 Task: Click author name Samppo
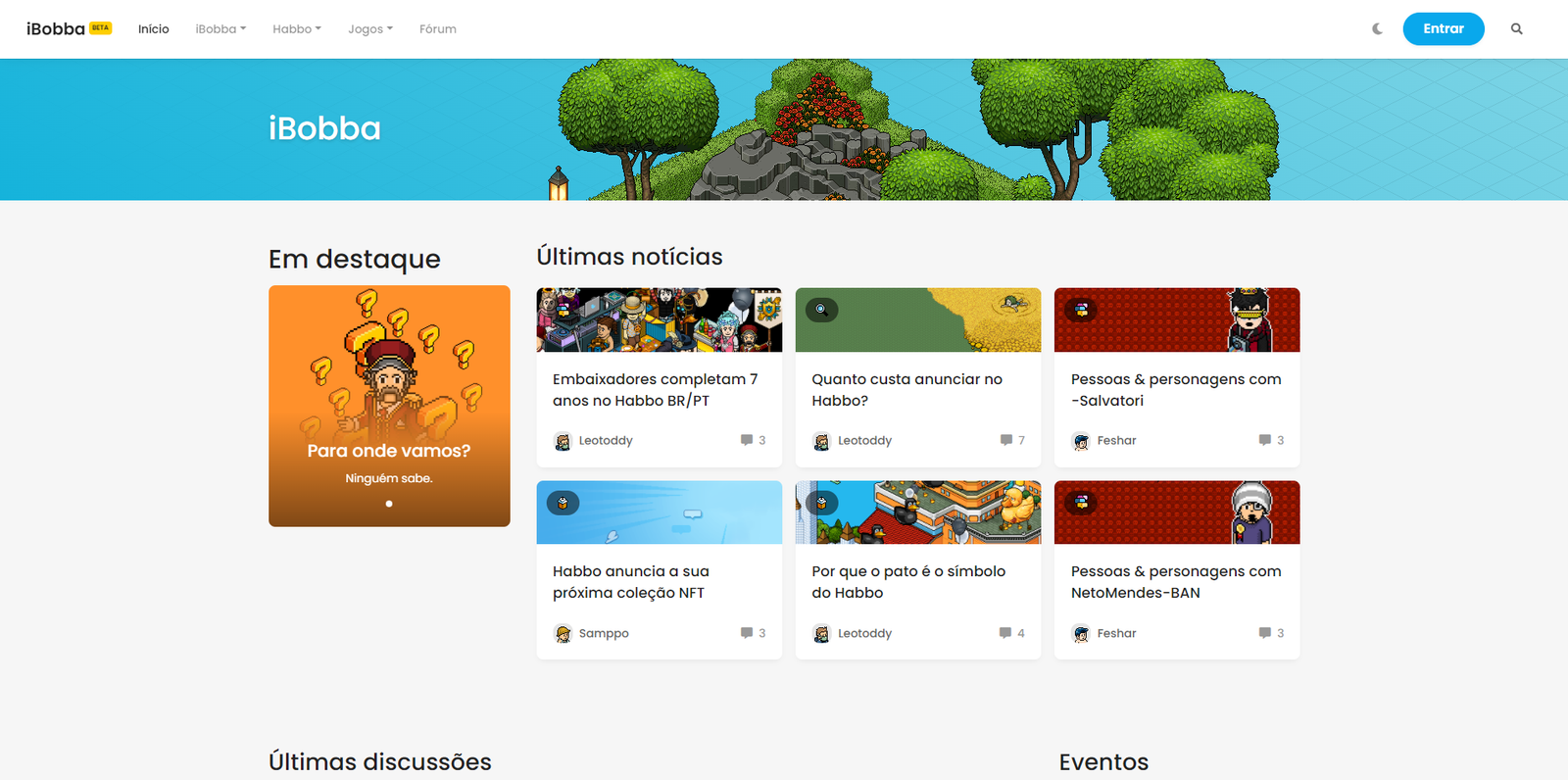tap(604, 634)
